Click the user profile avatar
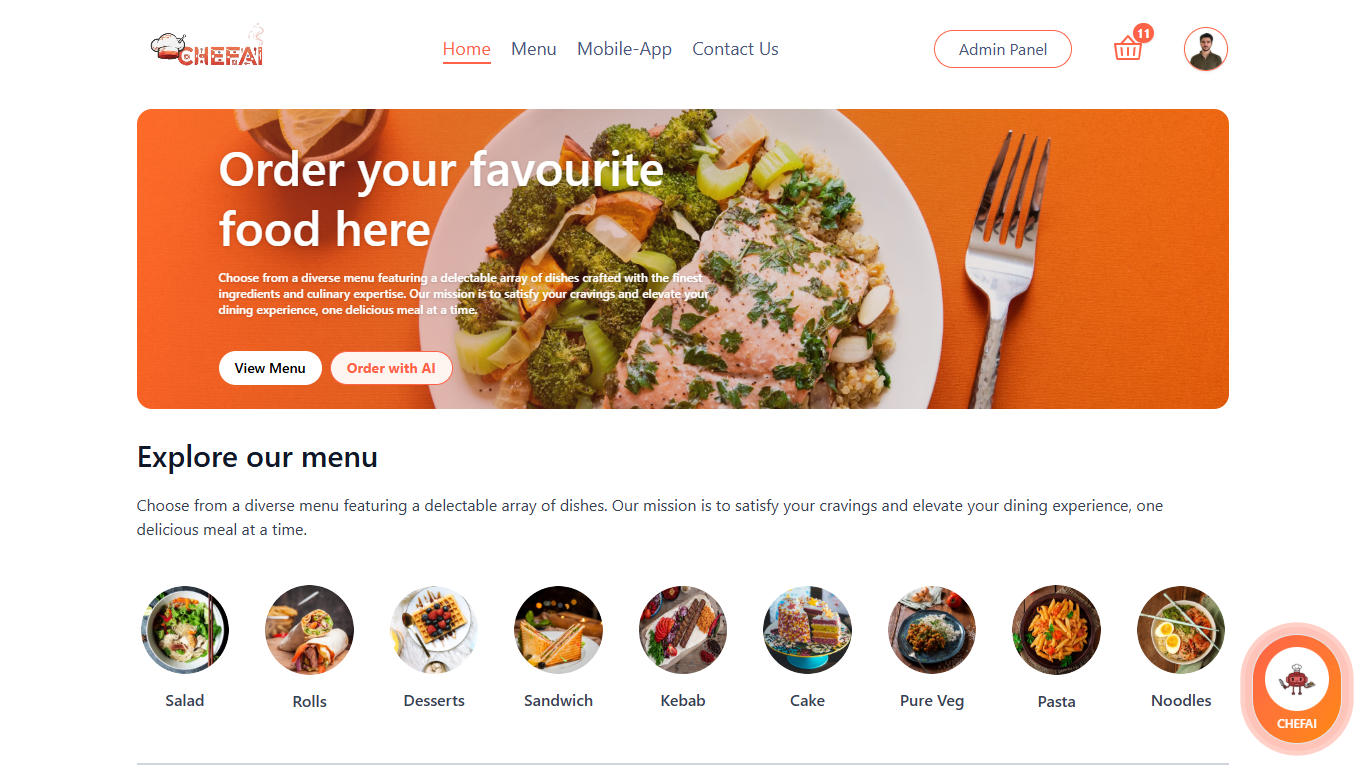The height and width of the screenshot is (768, 1366). [1206, 49]
